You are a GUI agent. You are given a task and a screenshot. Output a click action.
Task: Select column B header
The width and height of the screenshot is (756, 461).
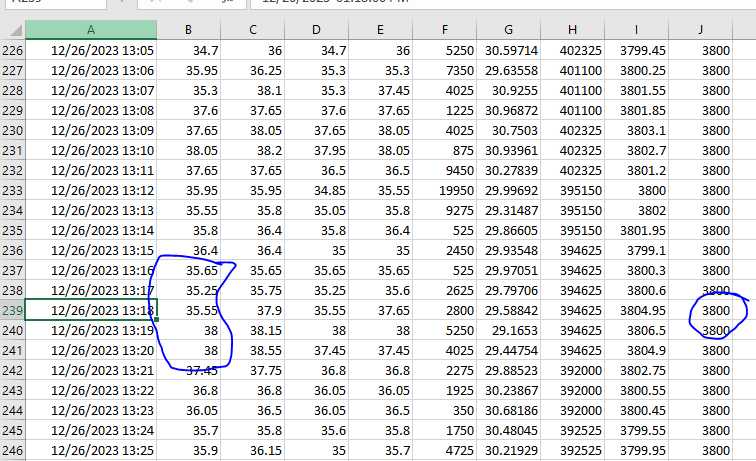pos(189,30)
